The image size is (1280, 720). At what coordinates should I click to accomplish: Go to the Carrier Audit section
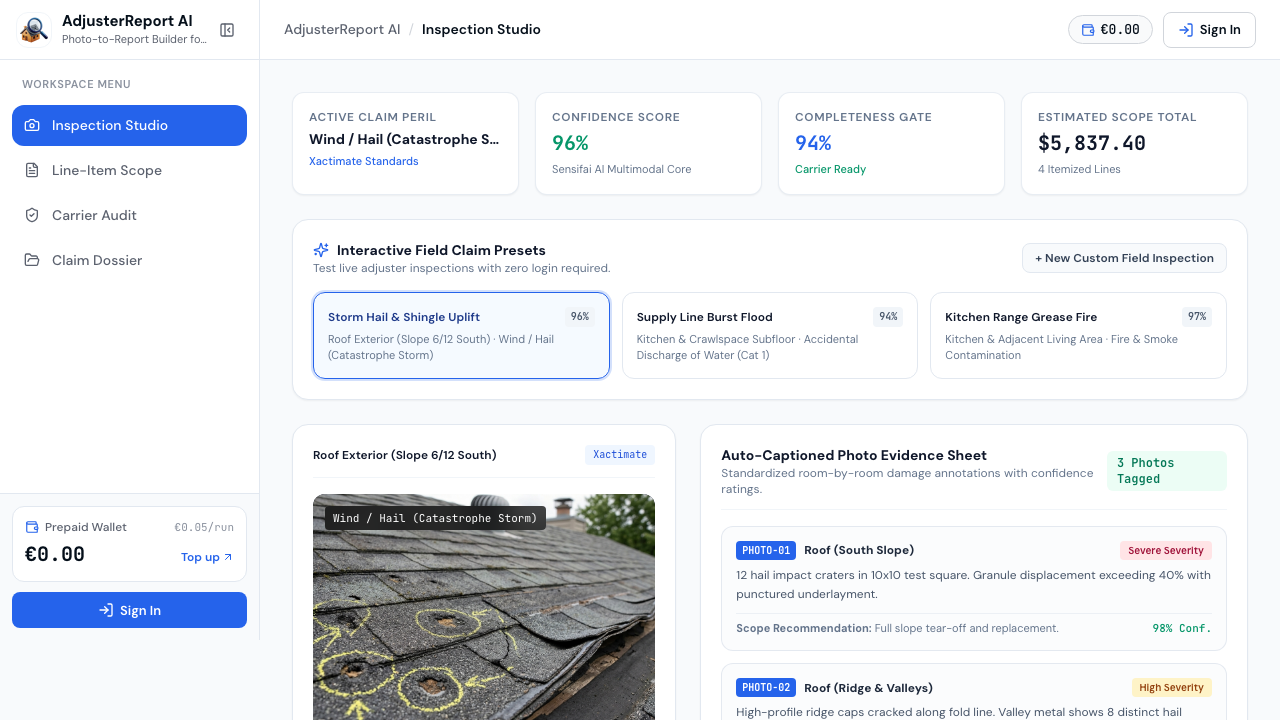pos(129,215)
